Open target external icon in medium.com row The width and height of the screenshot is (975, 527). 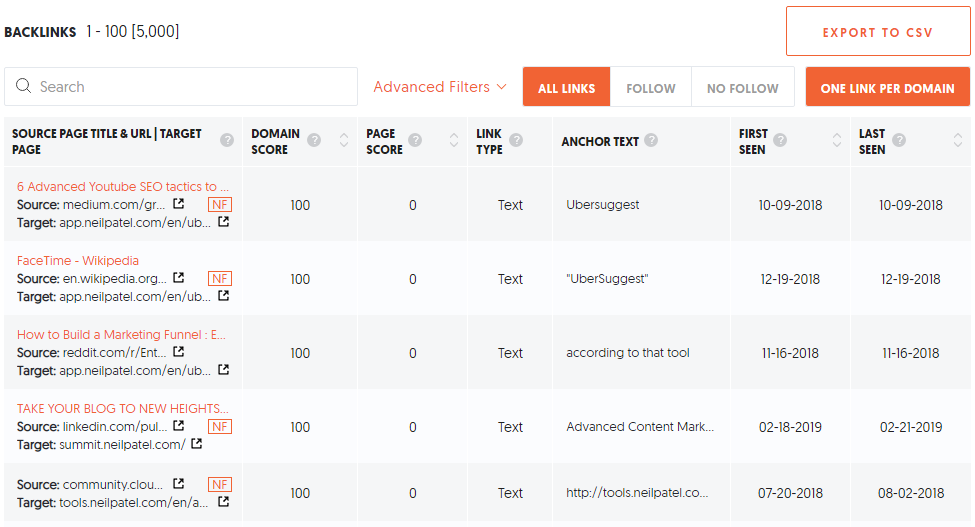223,221
